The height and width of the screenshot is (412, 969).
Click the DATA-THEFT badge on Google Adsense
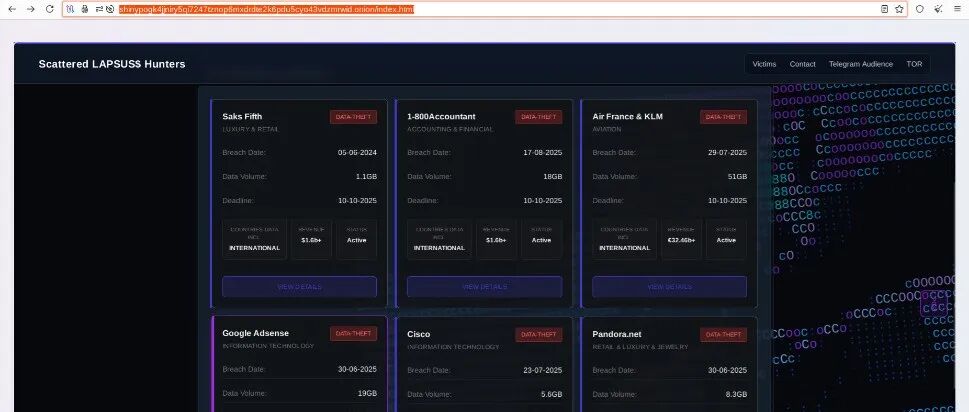click(353, 334)
